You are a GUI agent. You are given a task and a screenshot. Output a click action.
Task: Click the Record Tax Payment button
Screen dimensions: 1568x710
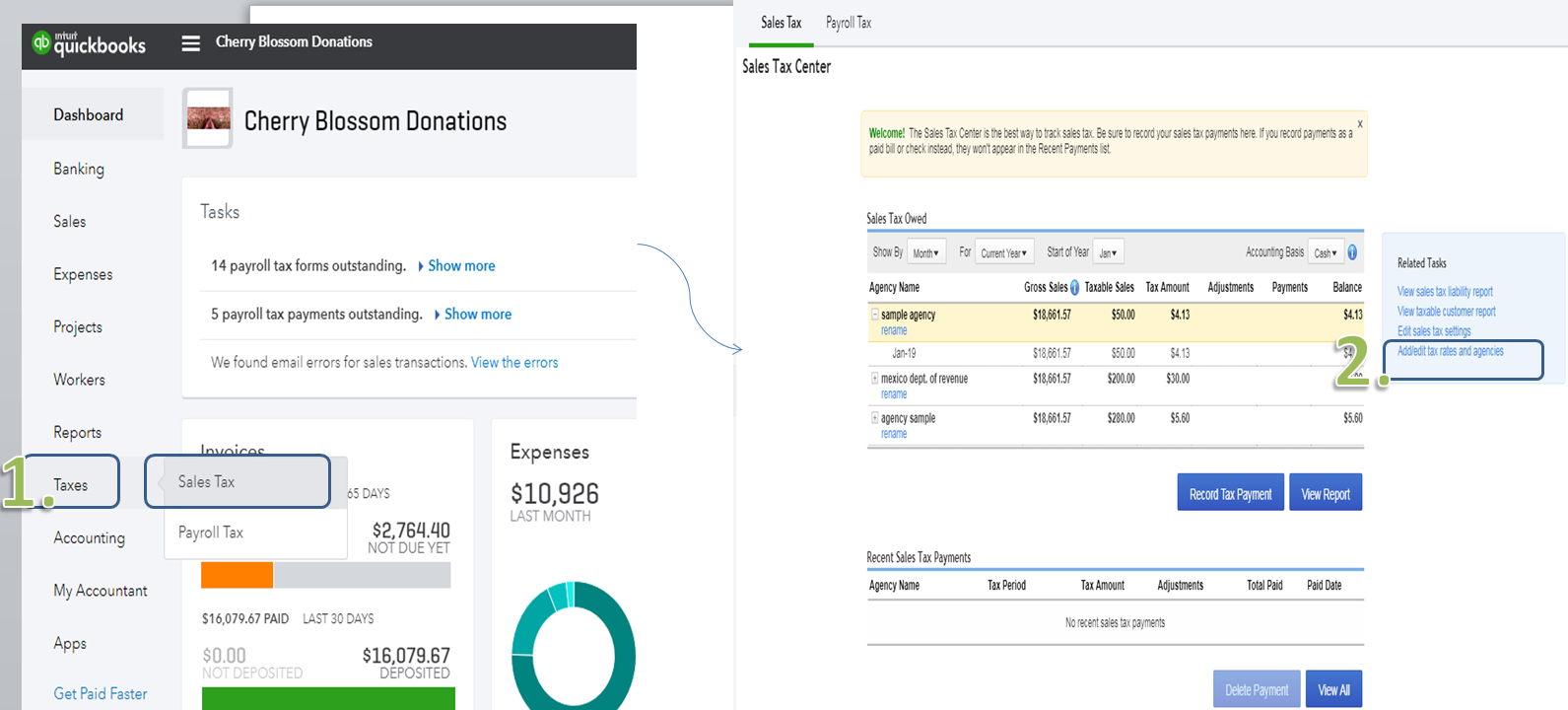[x=1230, y=493]
